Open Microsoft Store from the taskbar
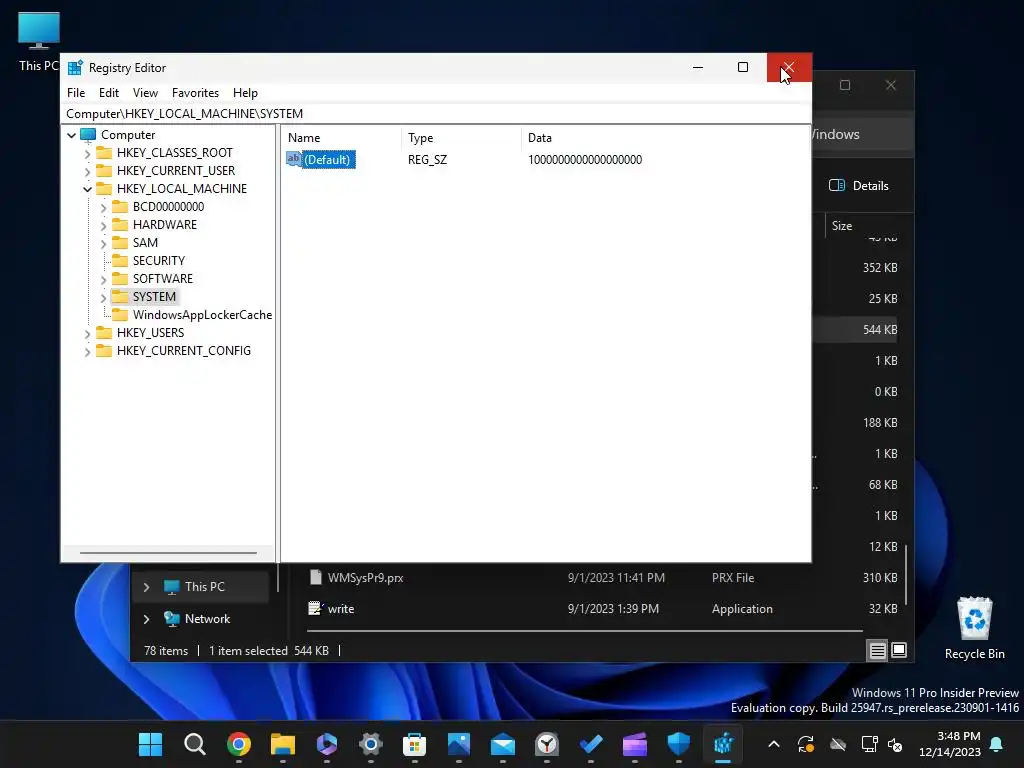The image size is (1024, 768). pyautogui.click(x=415, y=744)
